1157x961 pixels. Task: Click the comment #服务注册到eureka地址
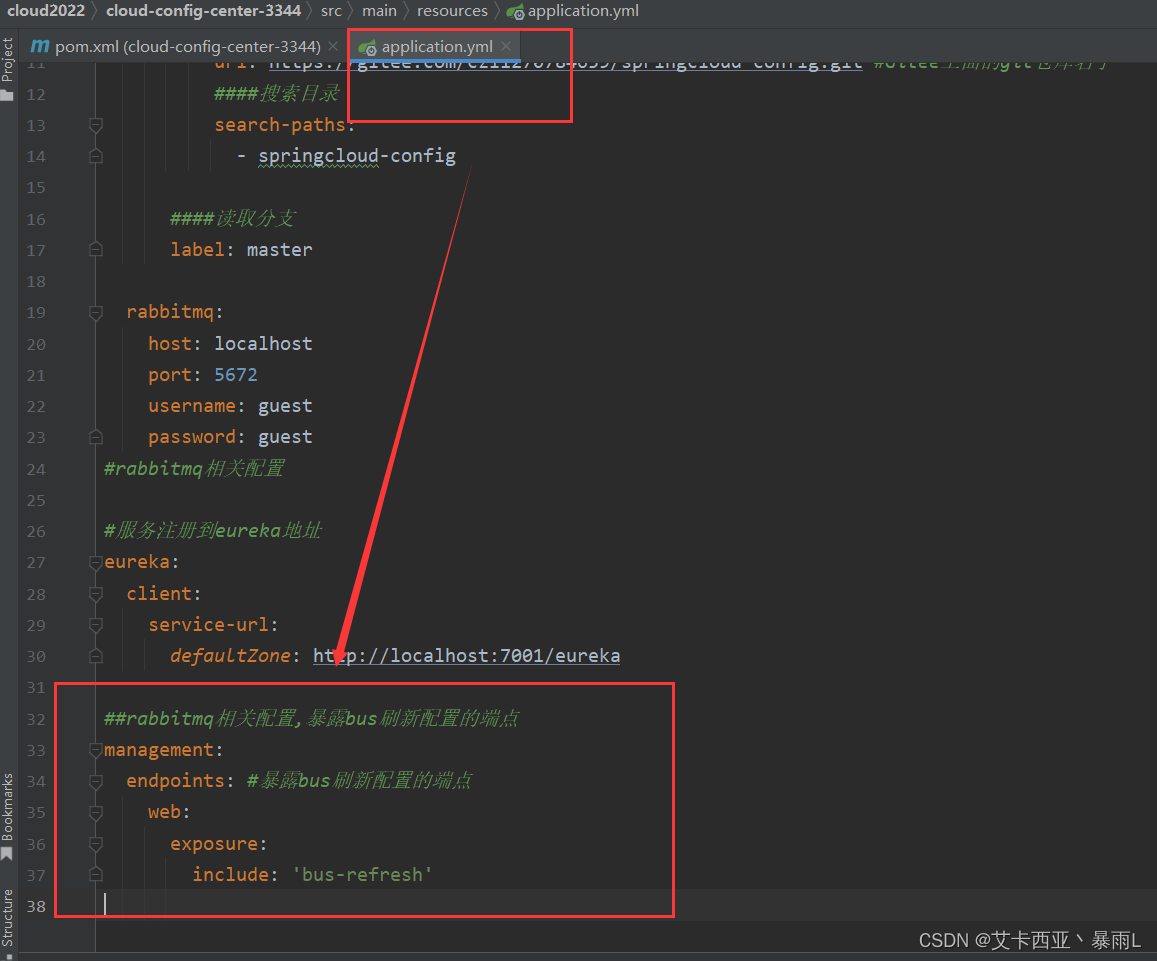tap(213, 531)
